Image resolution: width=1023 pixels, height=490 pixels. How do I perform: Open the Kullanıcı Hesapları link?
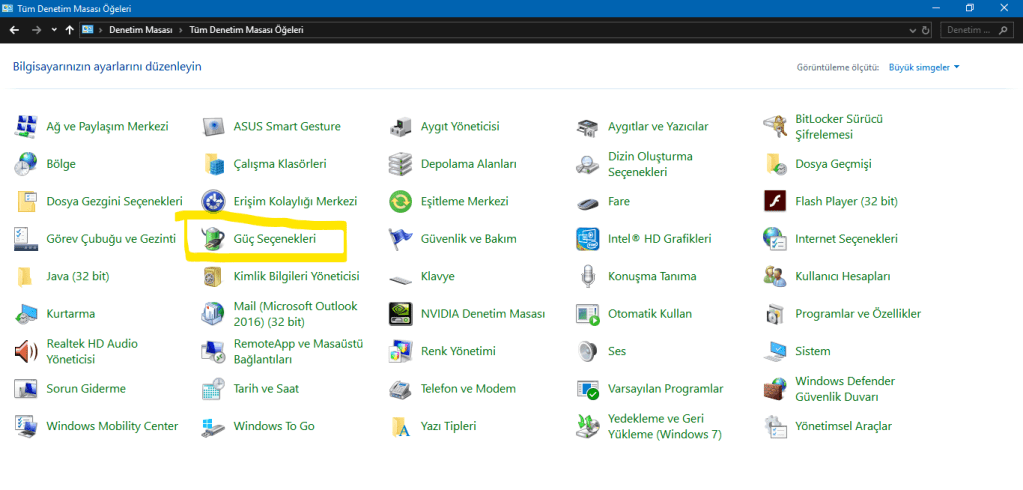(x=842, y=276)
